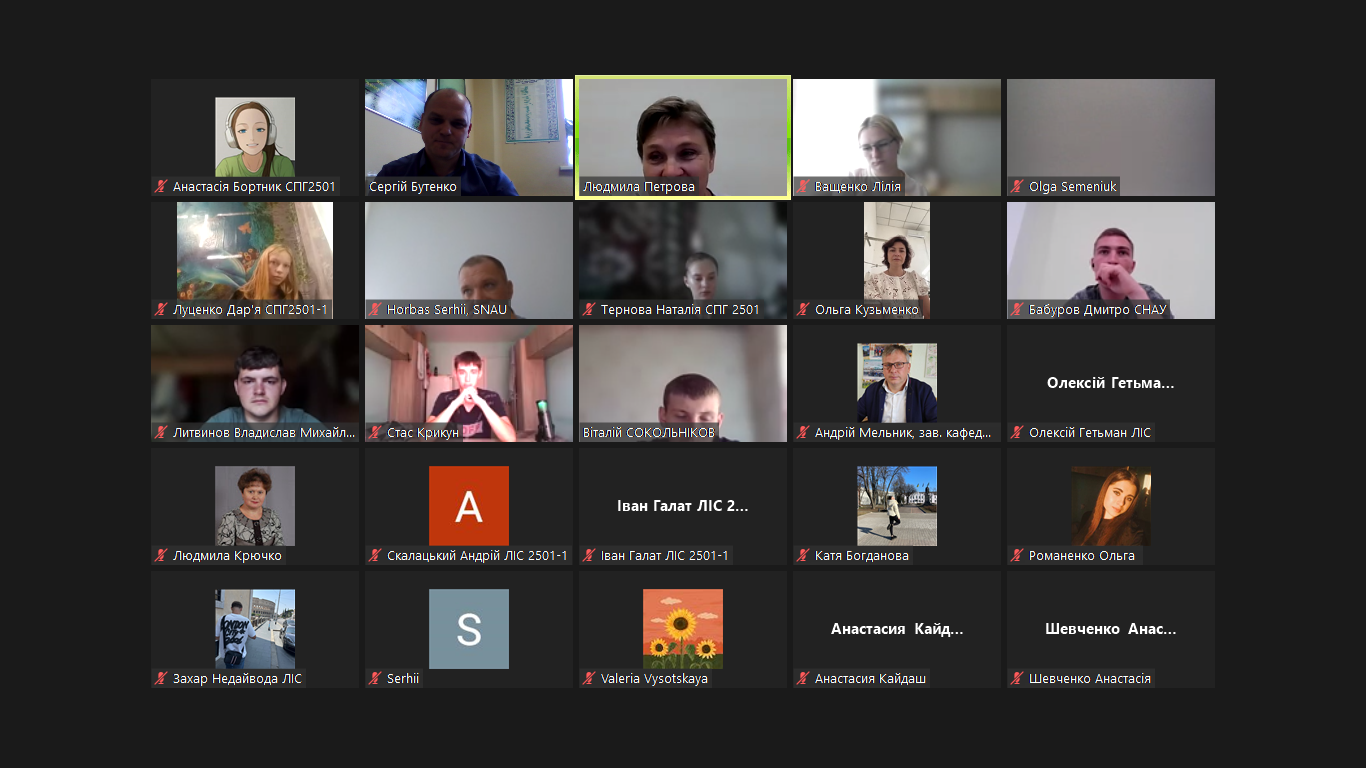Click muted mic icon beside Катя Богданова
Image resolution: width=1366 pixels, height=768 pixels.
pyautogui.click(x=802, y=556)
